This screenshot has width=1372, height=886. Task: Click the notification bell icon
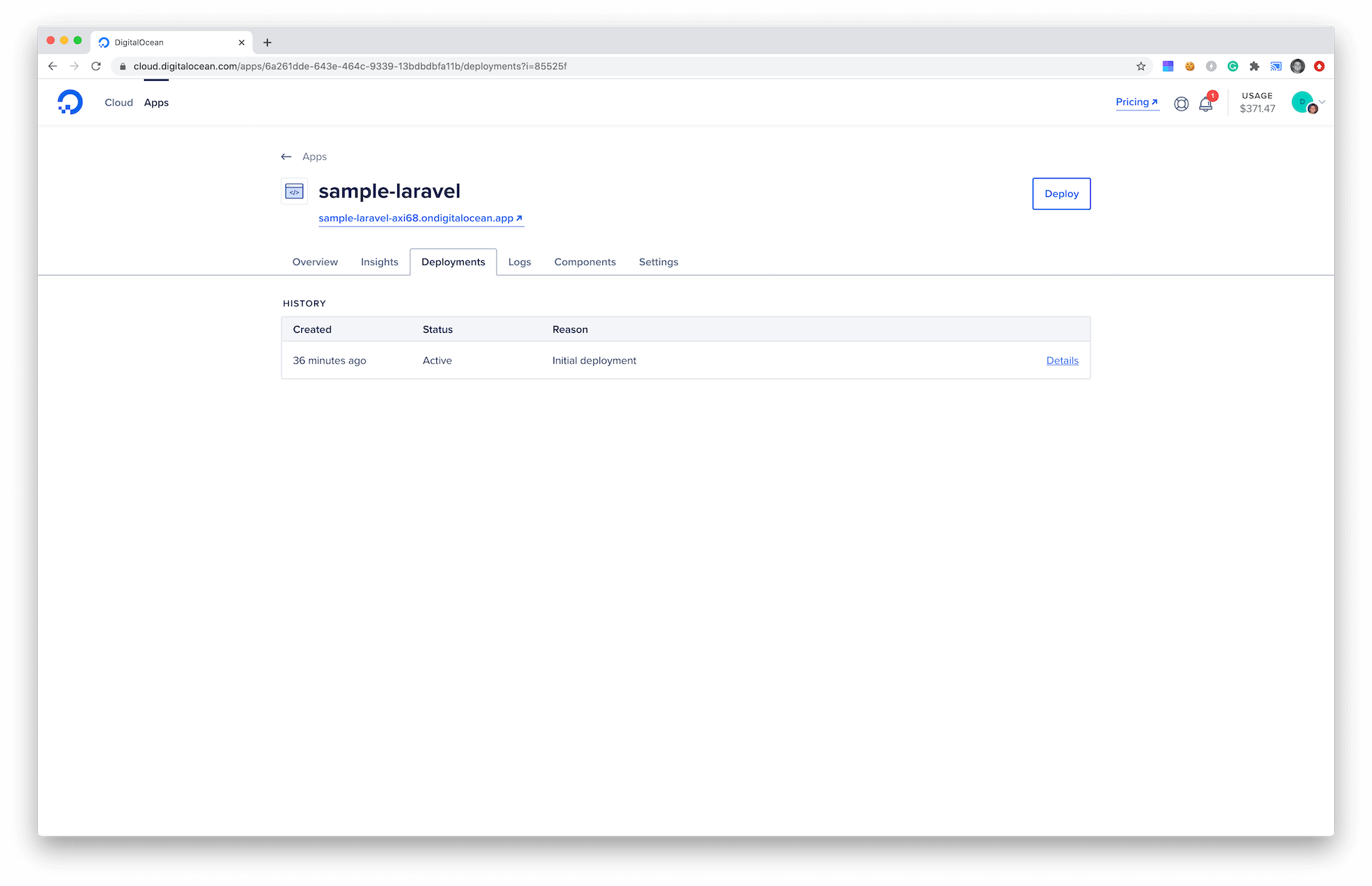[1207, 102]
